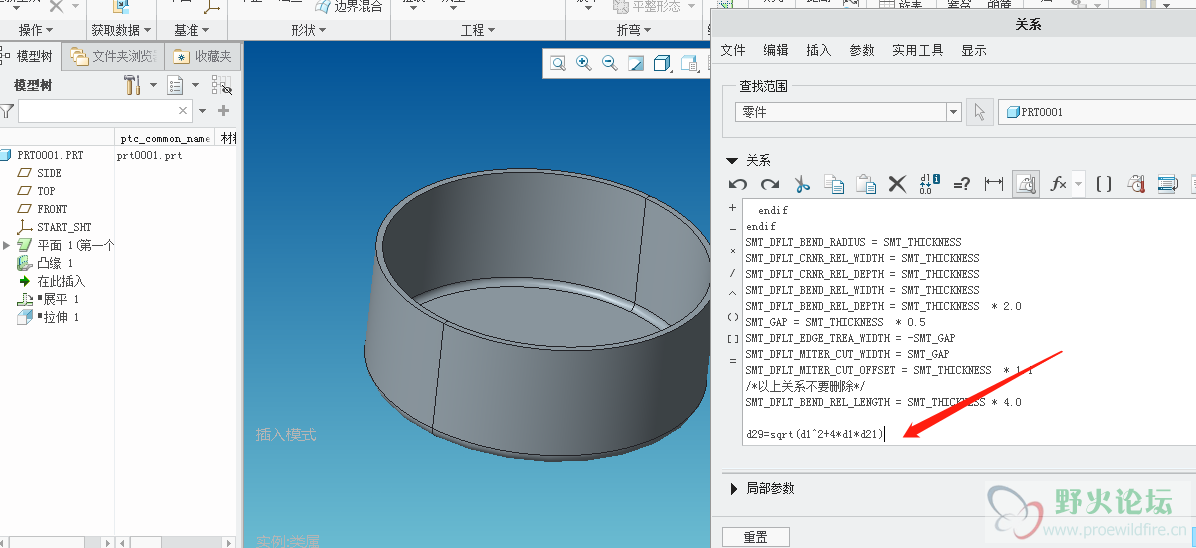Show dimension using the arrow-span icon

click(x=994, y=184)
